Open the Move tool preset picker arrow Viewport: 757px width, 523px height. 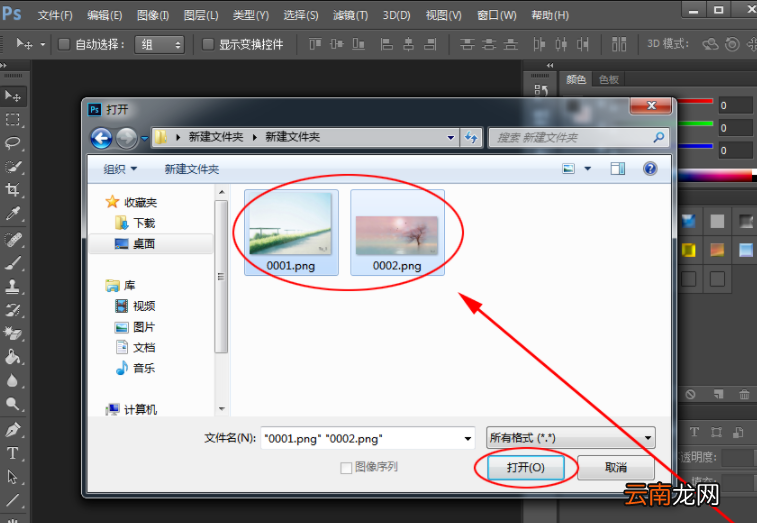43,44
